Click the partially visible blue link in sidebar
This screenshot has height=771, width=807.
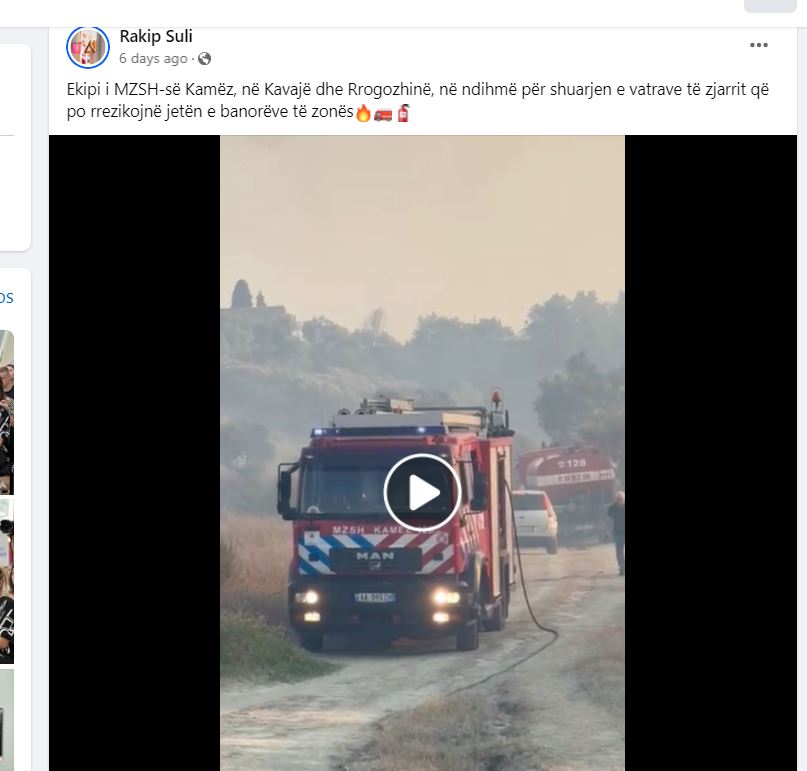7,298
